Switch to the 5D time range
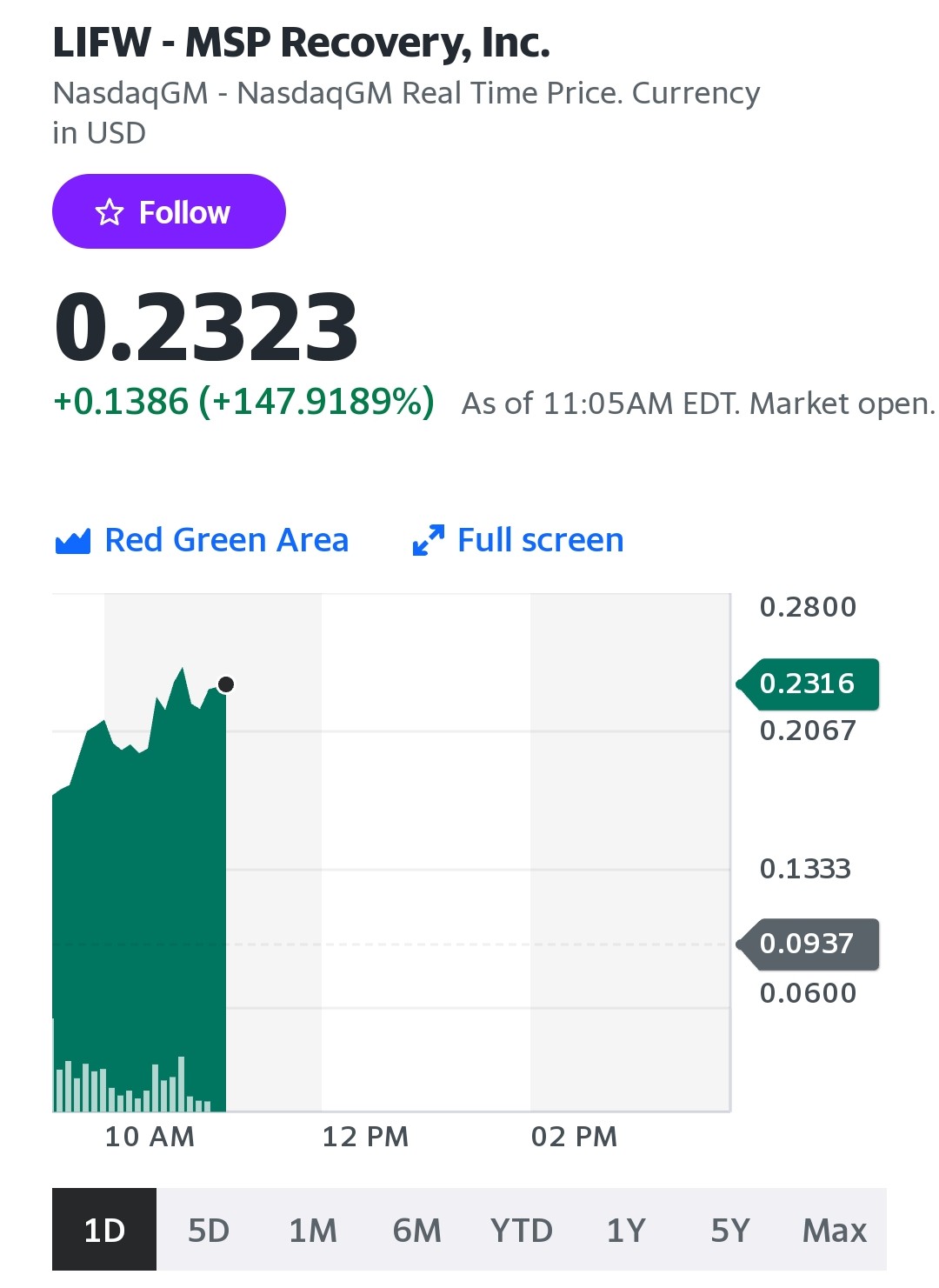939x1288 pixels. tap(209, 1230)
